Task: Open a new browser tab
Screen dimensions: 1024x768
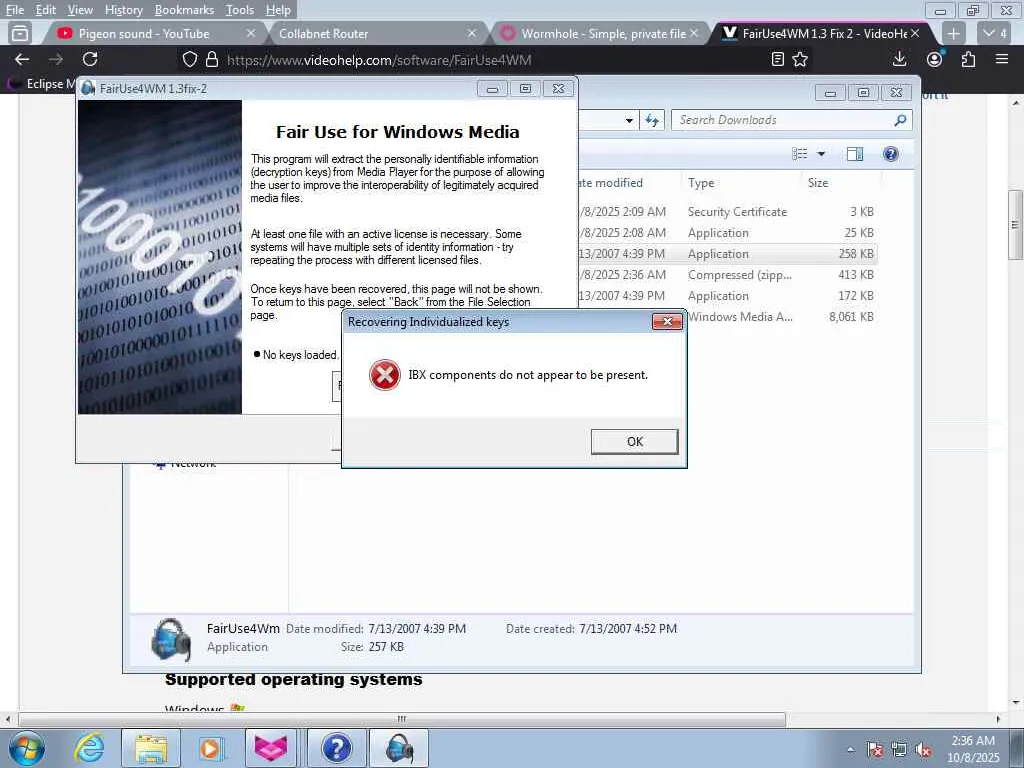Action: pos(953,33)
